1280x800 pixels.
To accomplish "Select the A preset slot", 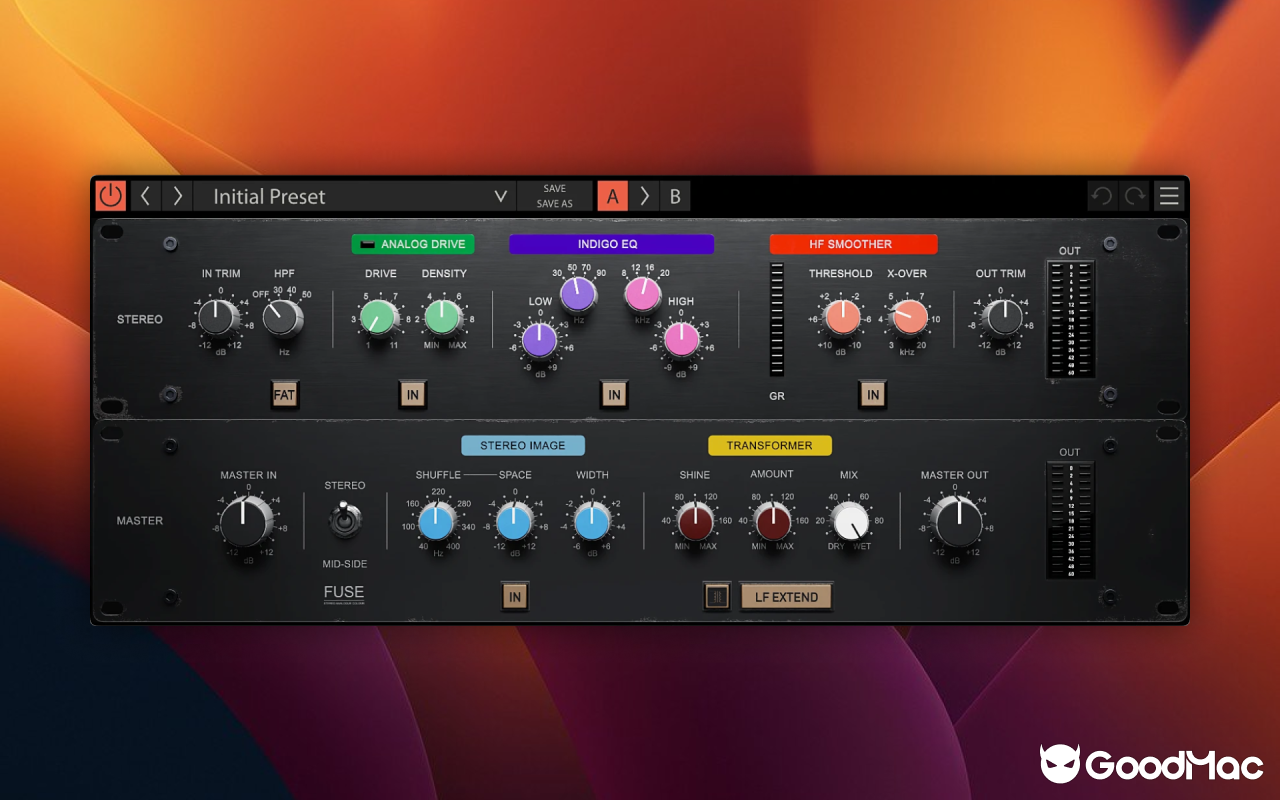I will (x=612, y=195).
